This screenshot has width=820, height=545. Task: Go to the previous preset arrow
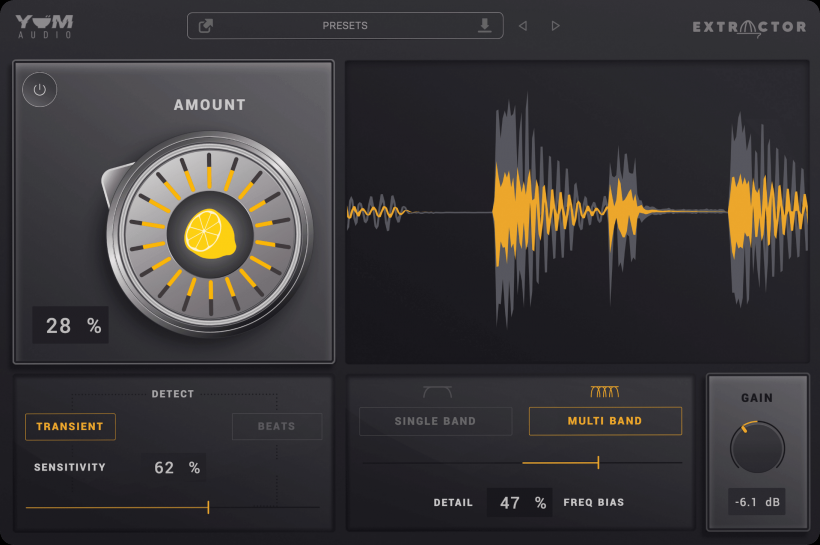(522, 26)
